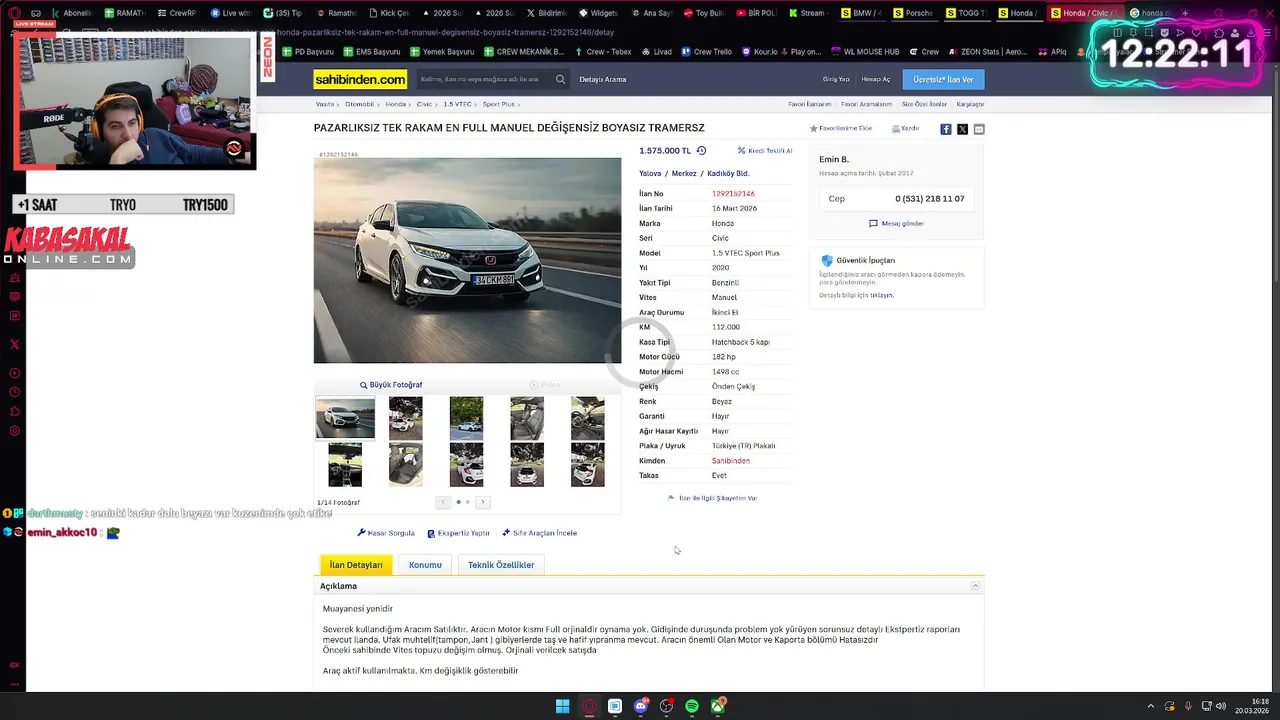This screenshot has height=720, width=1280.
Task: Open Crew Trello bookmark
Action: coord(706,52)
